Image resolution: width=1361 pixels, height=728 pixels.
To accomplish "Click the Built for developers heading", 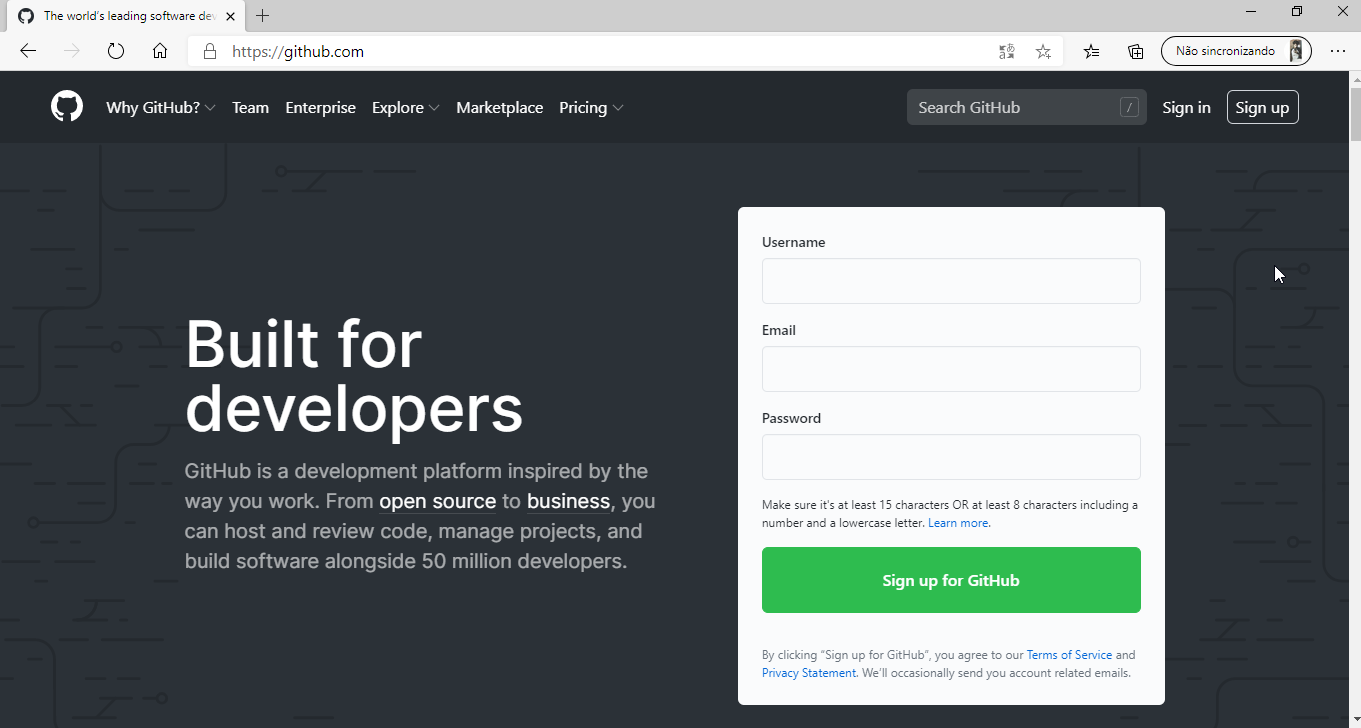I will [x=354, y=376].
